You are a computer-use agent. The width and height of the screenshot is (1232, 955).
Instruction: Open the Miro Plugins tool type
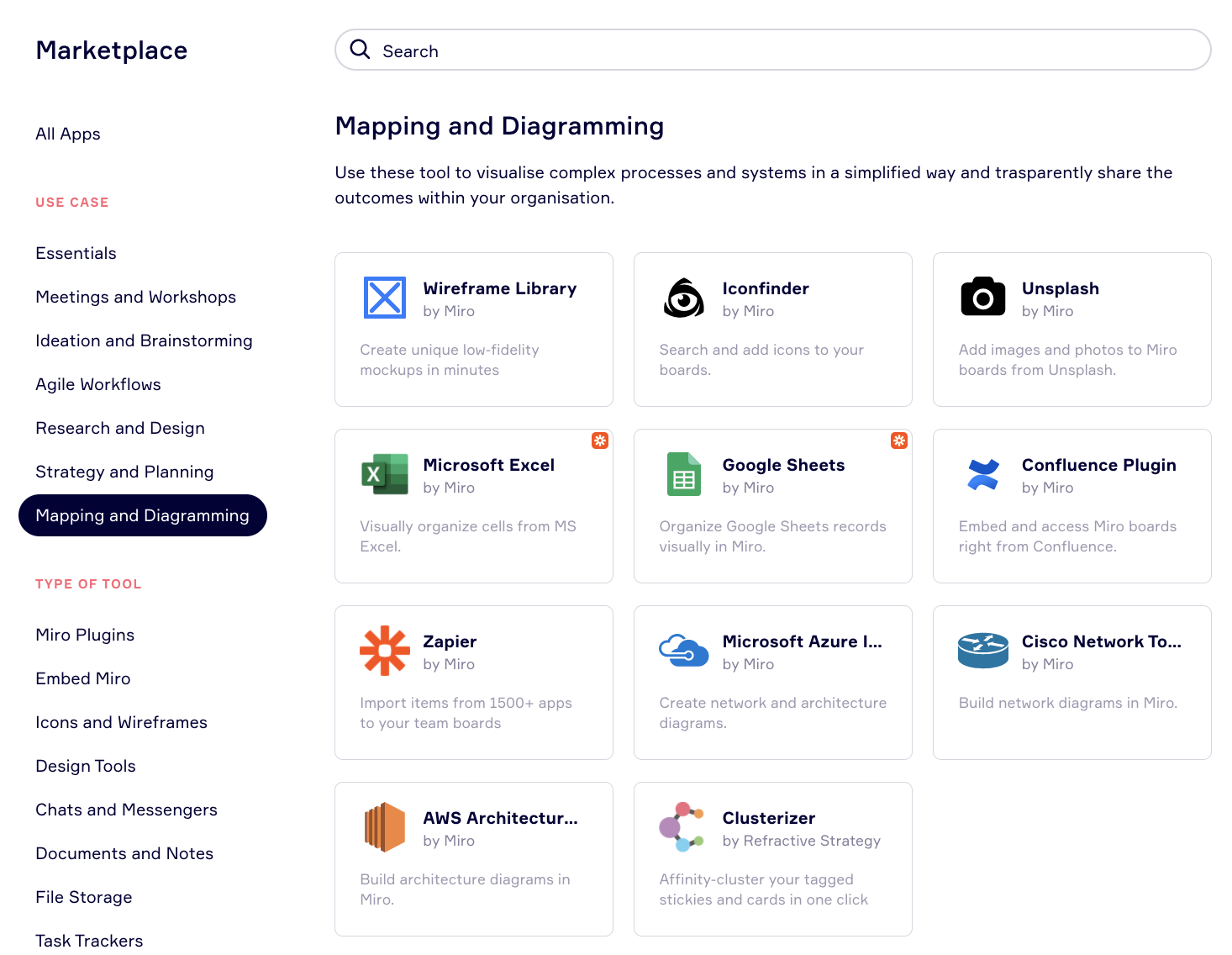(85, 635)
